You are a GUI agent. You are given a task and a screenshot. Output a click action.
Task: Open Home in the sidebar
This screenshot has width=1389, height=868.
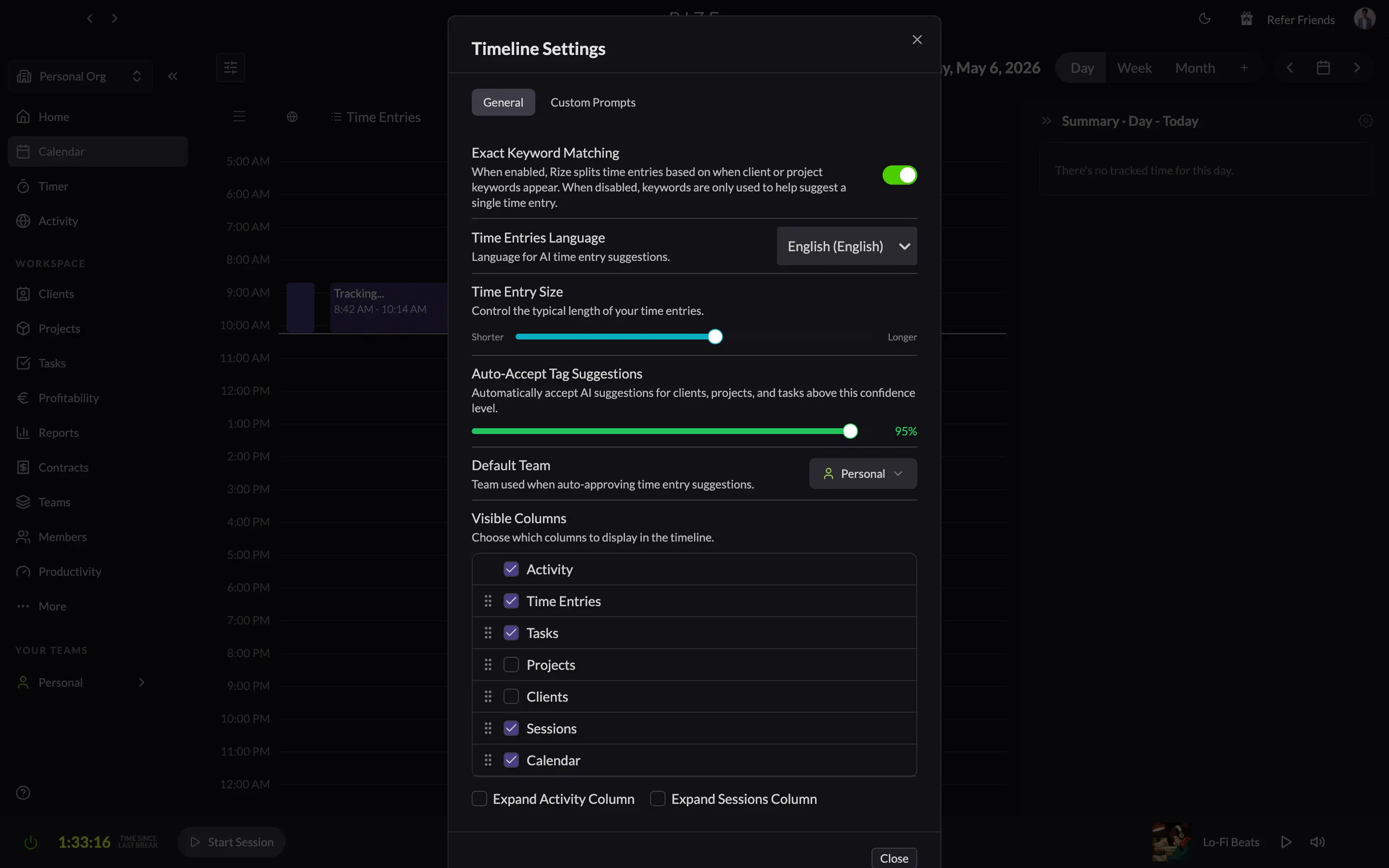pyautogui.click(x=97, y=117)
